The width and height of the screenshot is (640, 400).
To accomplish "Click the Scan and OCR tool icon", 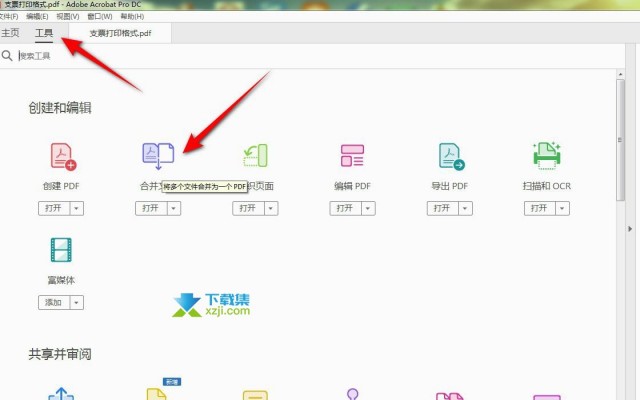I will tap(547, 156).
